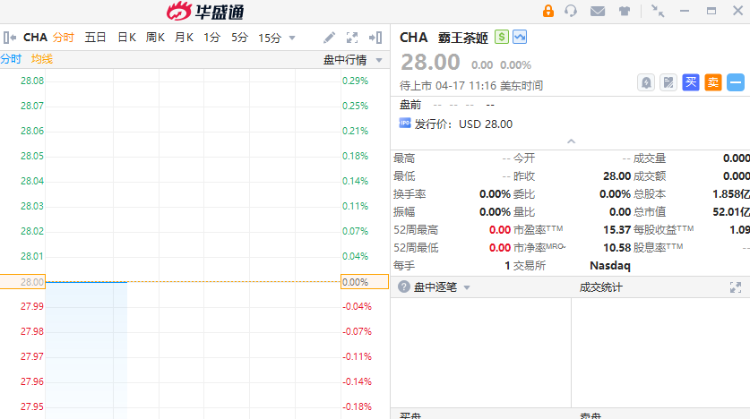Open the note edit icon
Image resolution: width=750 pixels, height=419 pixels.
(x=668, y=83)
